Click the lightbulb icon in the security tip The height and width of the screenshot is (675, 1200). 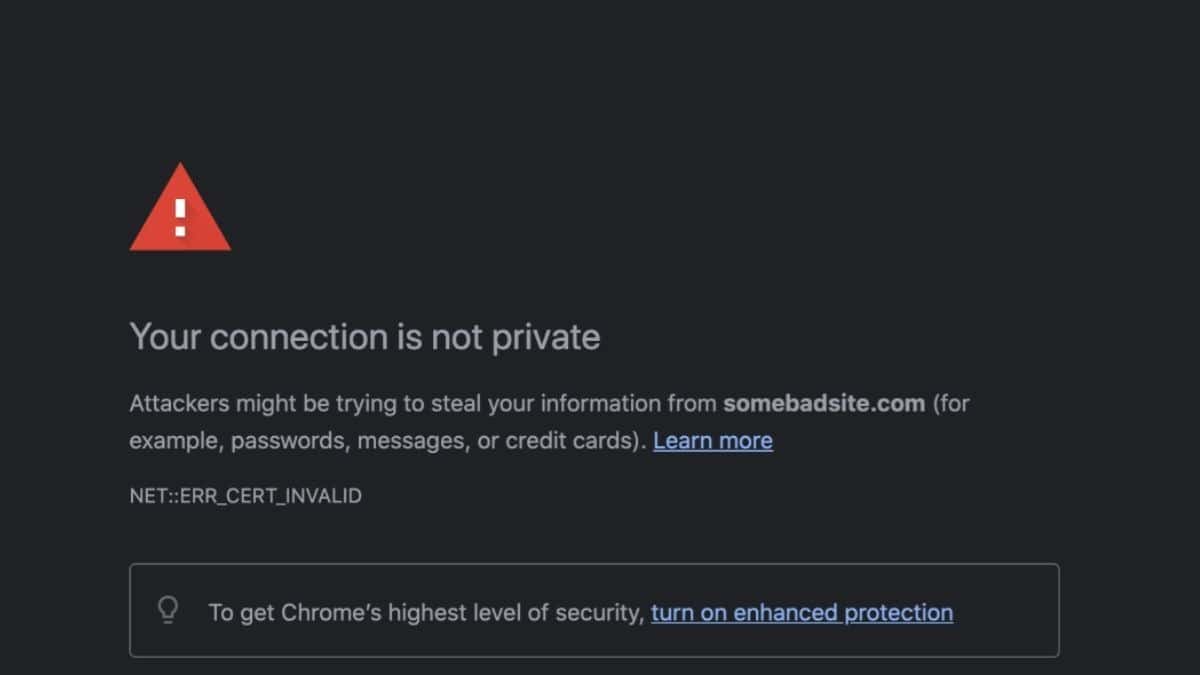pyautogui.click(x=169, y=610)
